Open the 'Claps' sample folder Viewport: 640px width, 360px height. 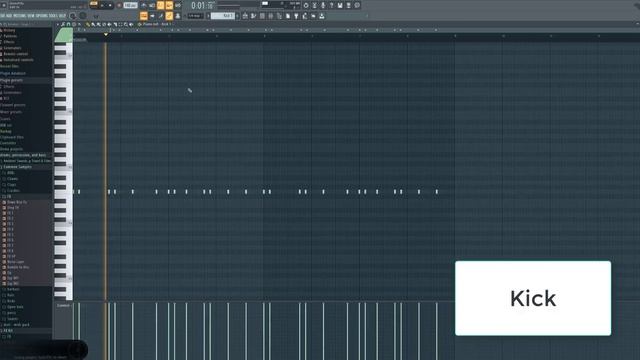12,184
